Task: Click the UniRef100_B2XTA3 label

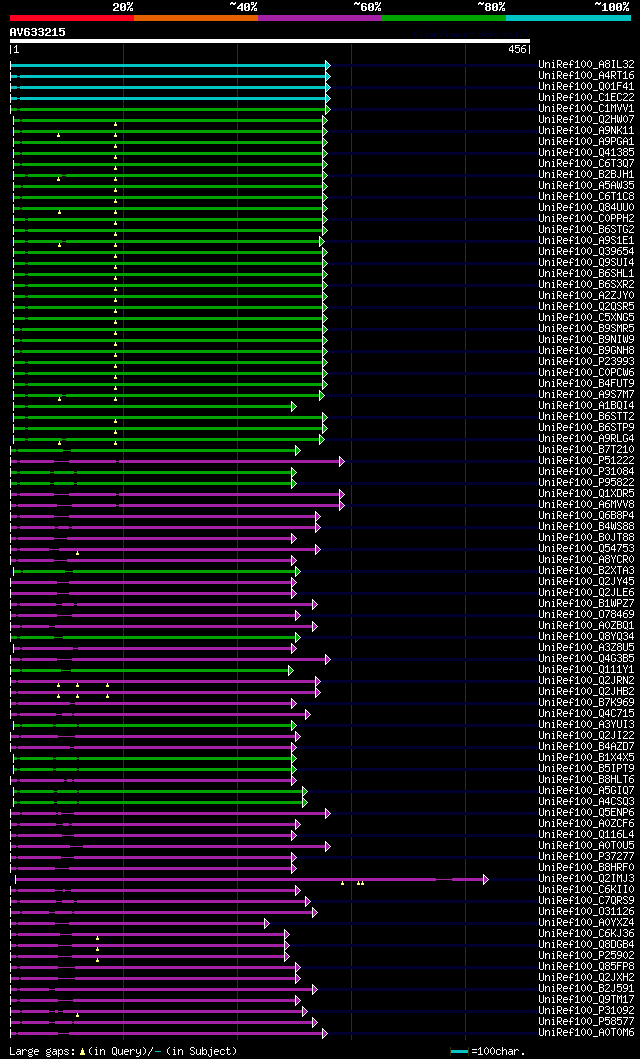Action: (586, 571)
